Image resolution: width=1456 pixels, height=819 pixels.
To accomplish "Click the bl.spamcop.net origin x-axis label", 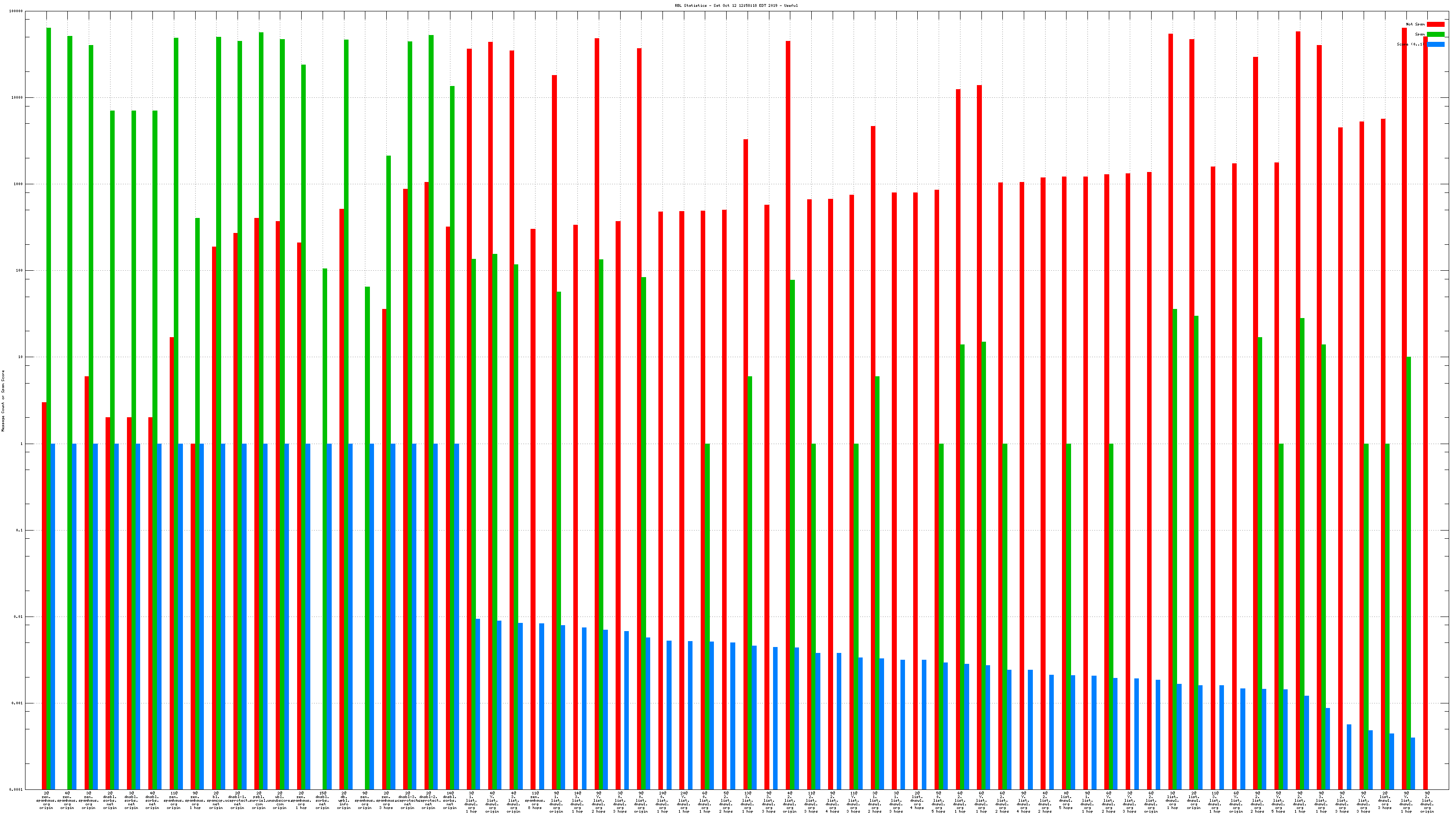I will (x=216, y=800).
